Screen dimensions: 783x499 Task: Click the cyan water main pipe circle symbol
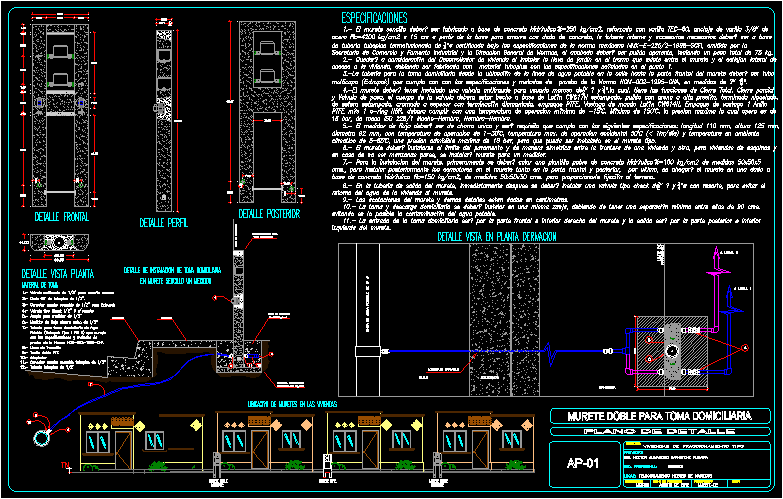(x=44, y=439)
